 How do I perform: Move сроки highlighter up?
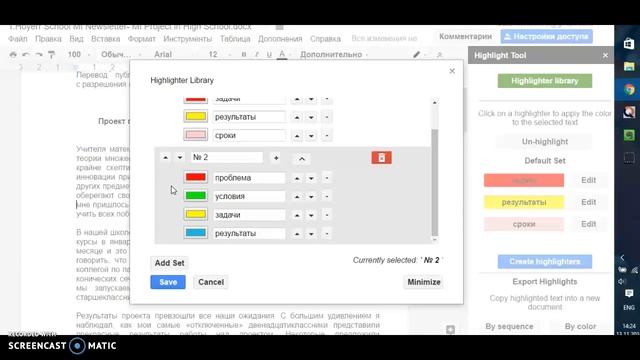click(x=297, y=136)
